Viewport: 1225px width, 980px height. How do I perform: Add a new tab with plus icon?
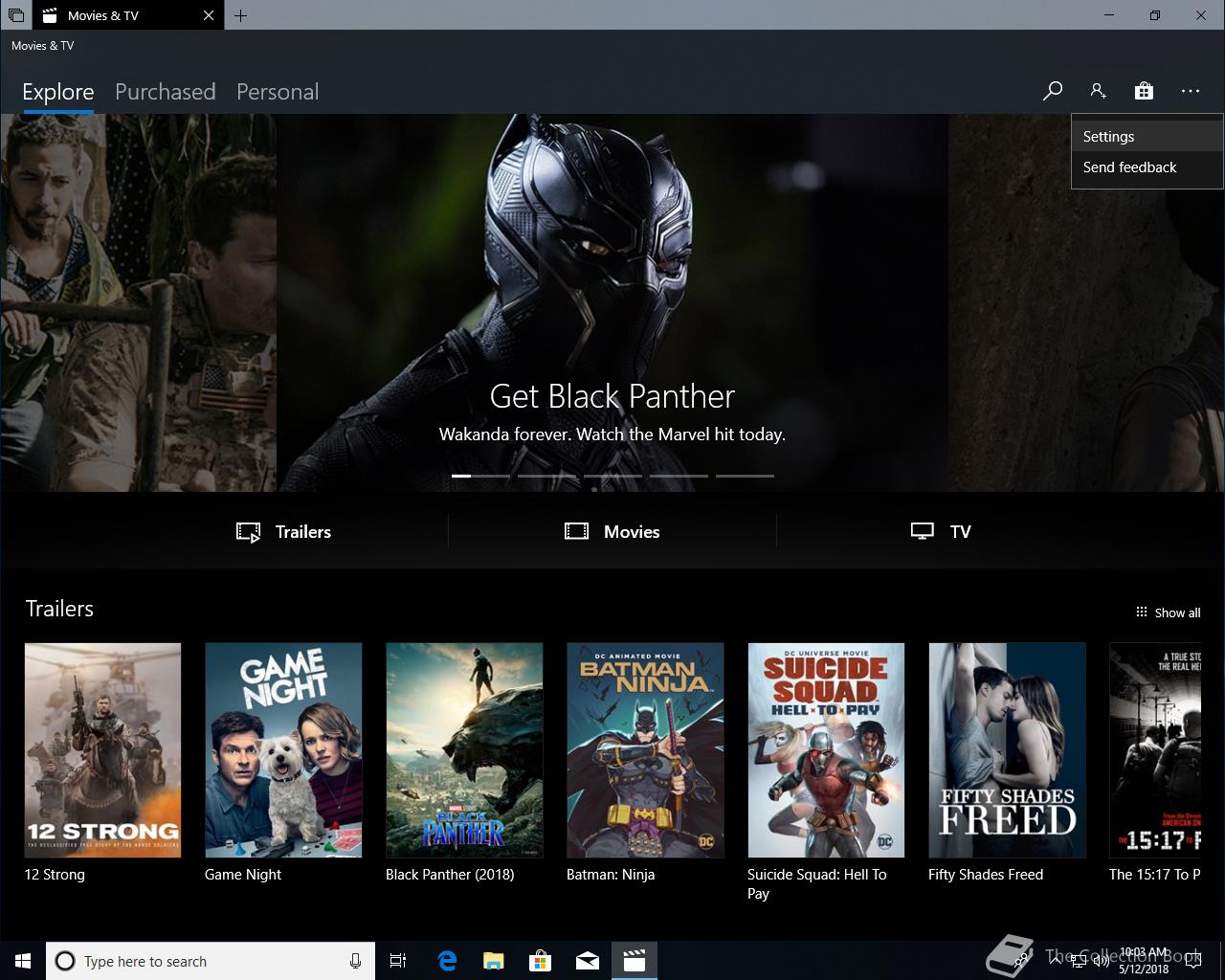tap(240, 15)
